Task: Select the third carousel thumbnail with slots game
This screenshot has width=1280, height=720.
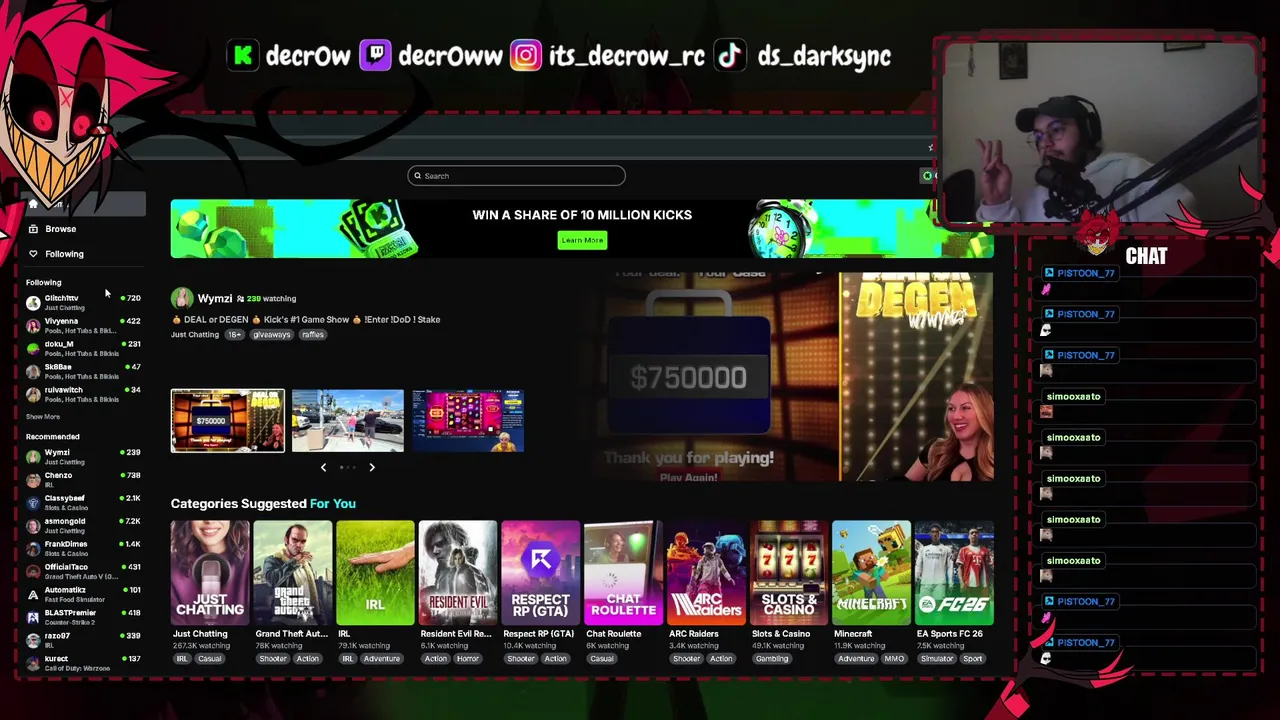Action: tap(468, 421)
